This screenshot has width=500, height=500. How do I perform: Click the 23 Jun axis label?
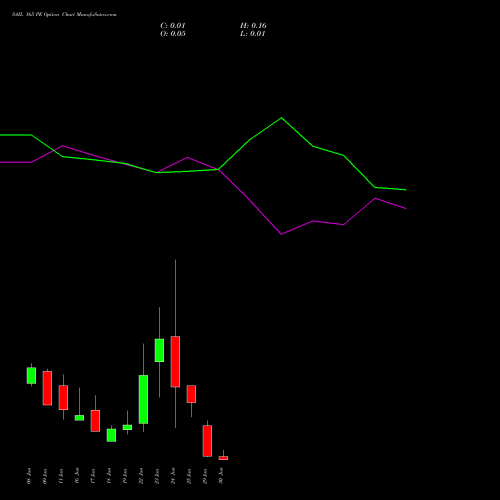tap(157, 476)
